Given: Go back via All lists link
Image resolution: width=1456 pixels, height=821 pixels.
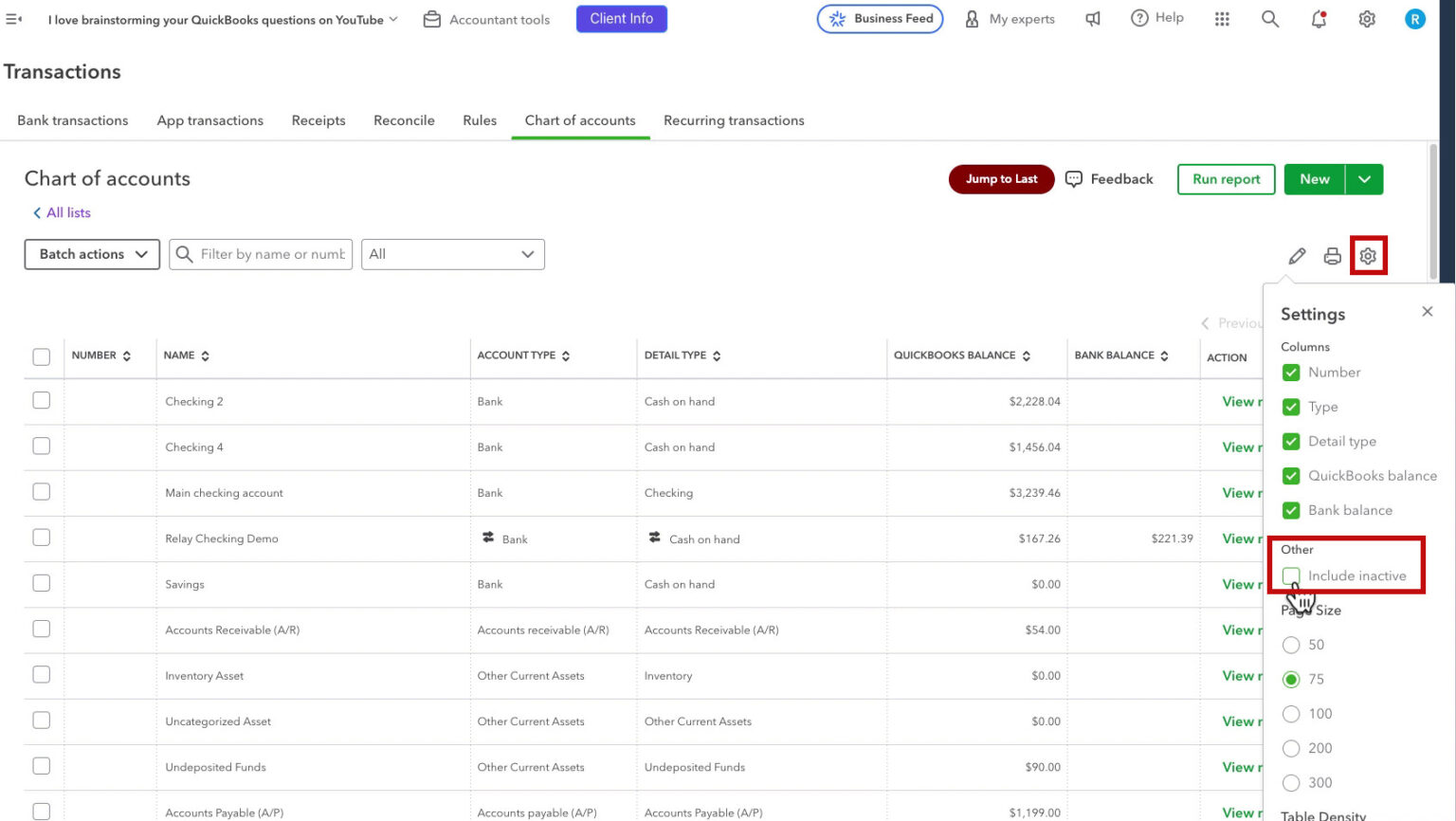Looking at the screenshot, I should pyautogui.click(x=62, y=212).
